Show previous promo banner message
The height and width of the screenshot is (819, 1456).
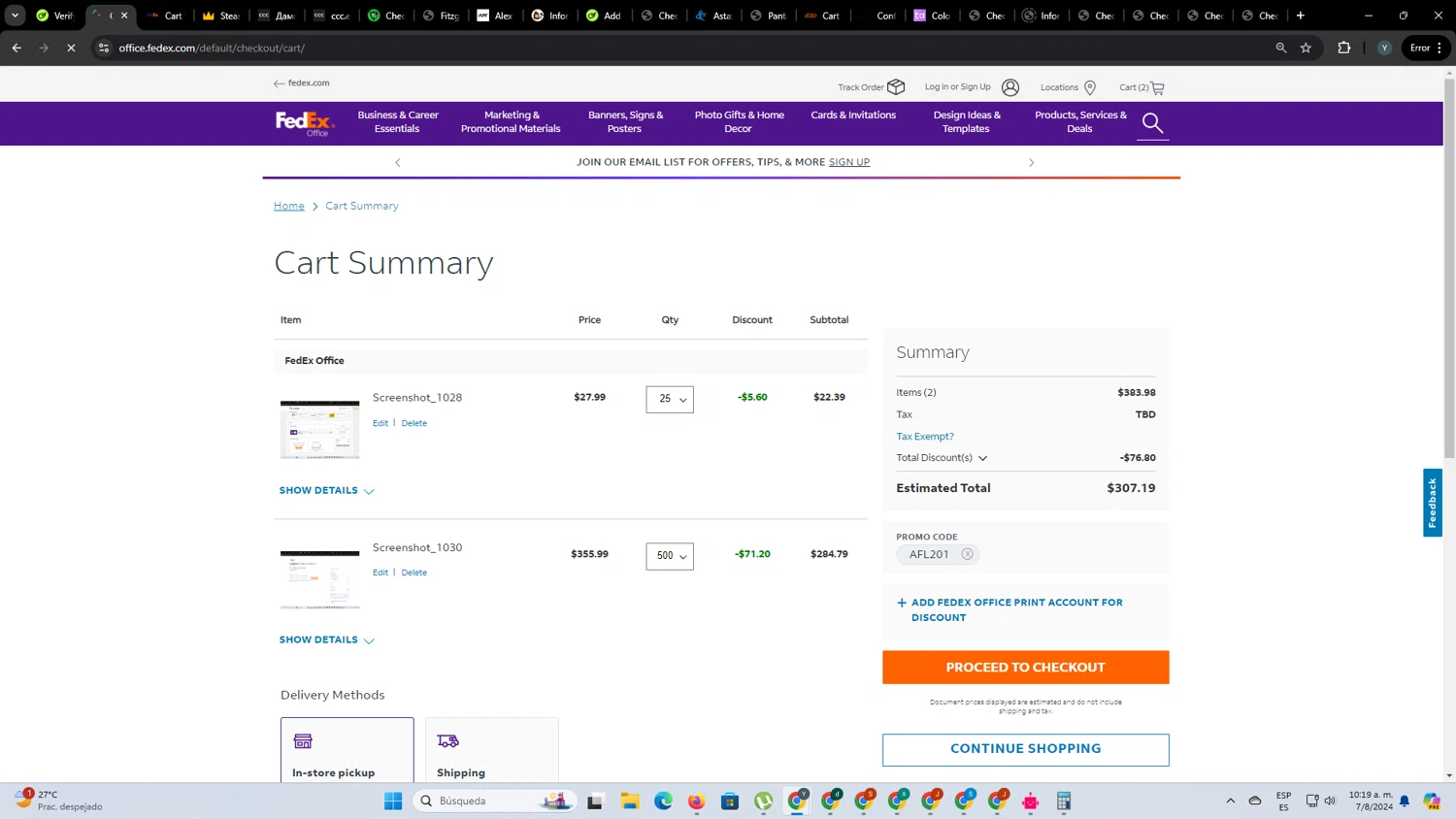[x=397, y=162]
